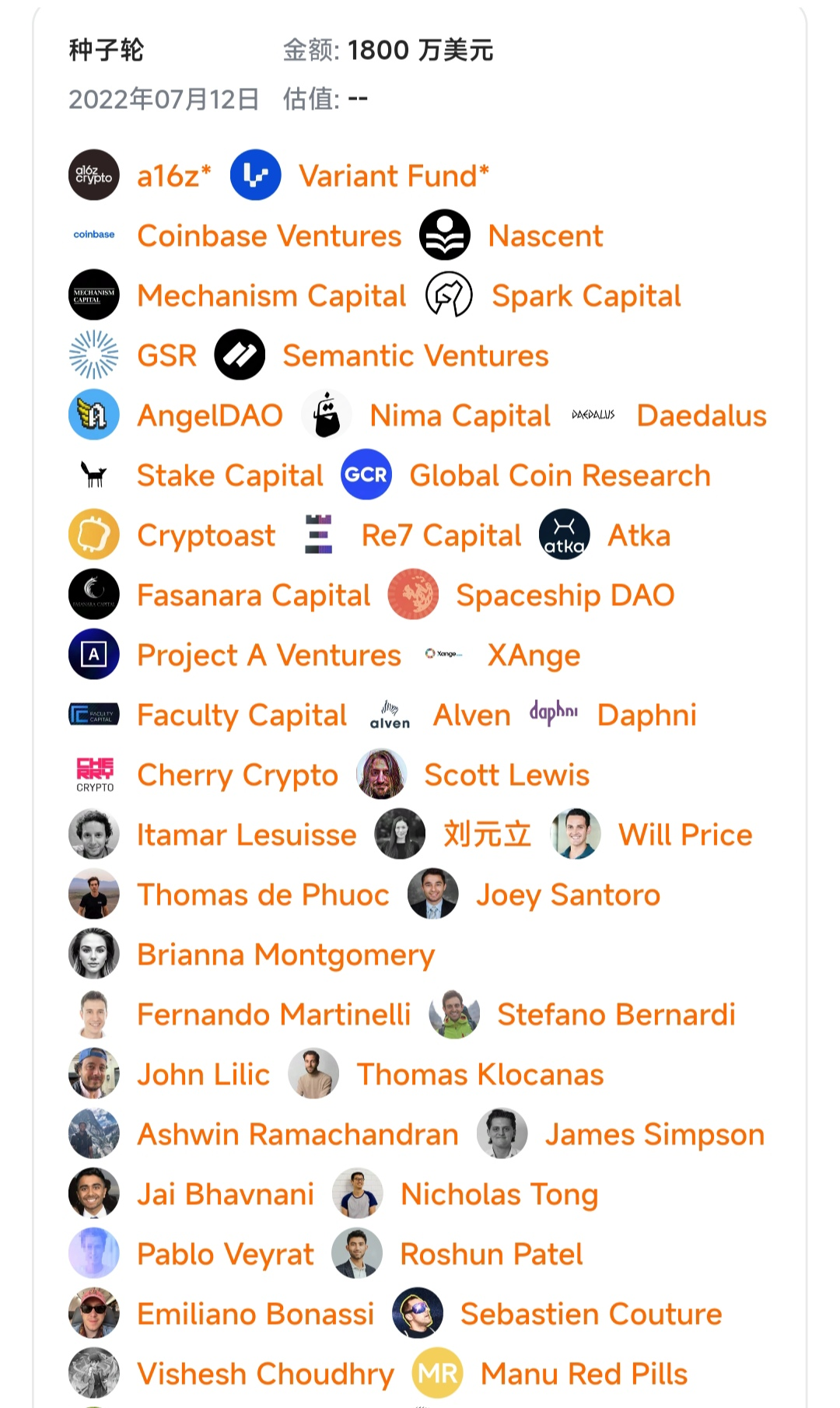Tap the Semantic Ventures logo icon
The width and height of the screenshot is (840, 1408).
(x=240, y=355)
